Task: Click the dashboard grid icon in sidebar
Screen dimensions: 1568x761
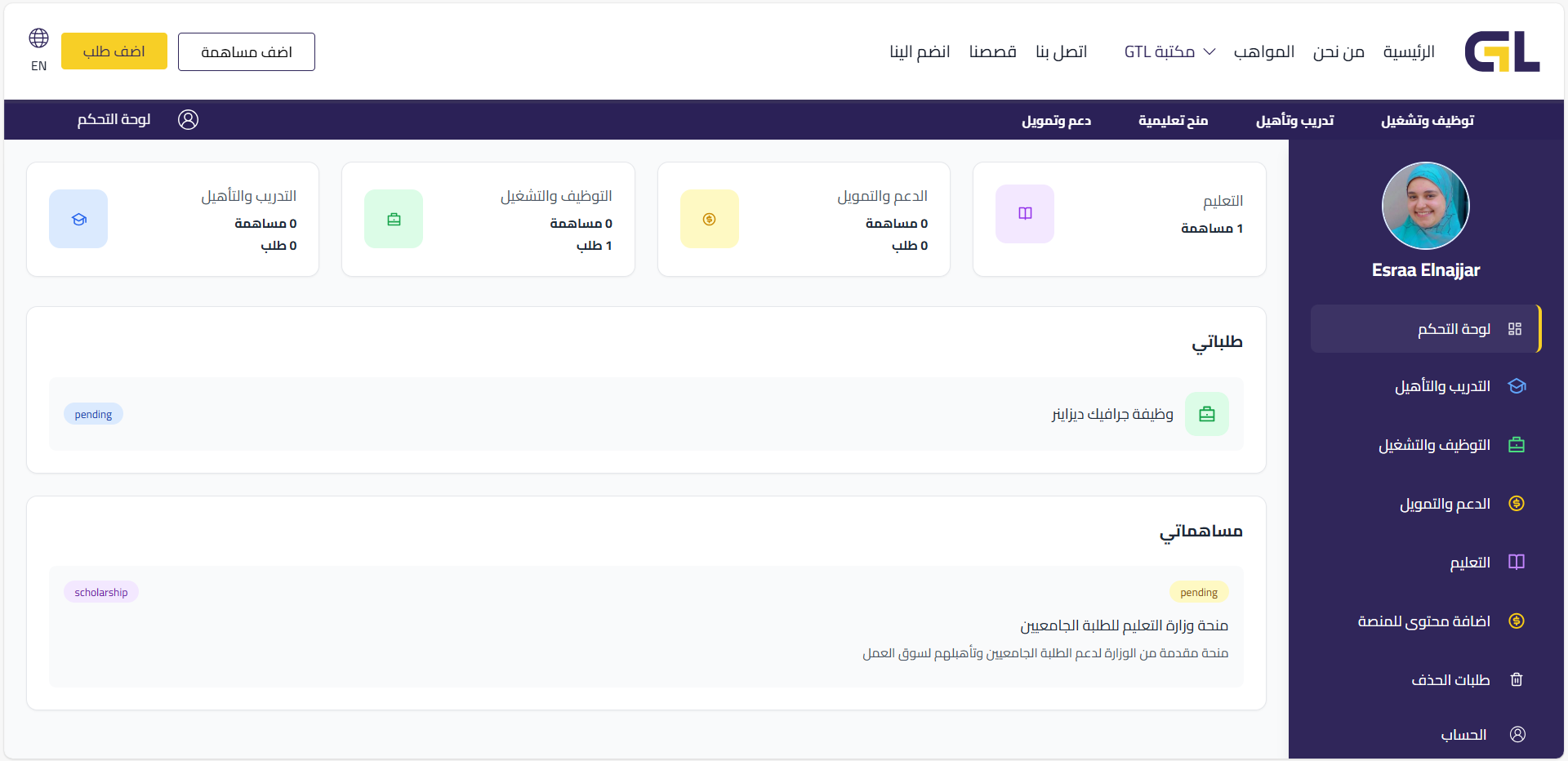Action: tap(1515, 329)
